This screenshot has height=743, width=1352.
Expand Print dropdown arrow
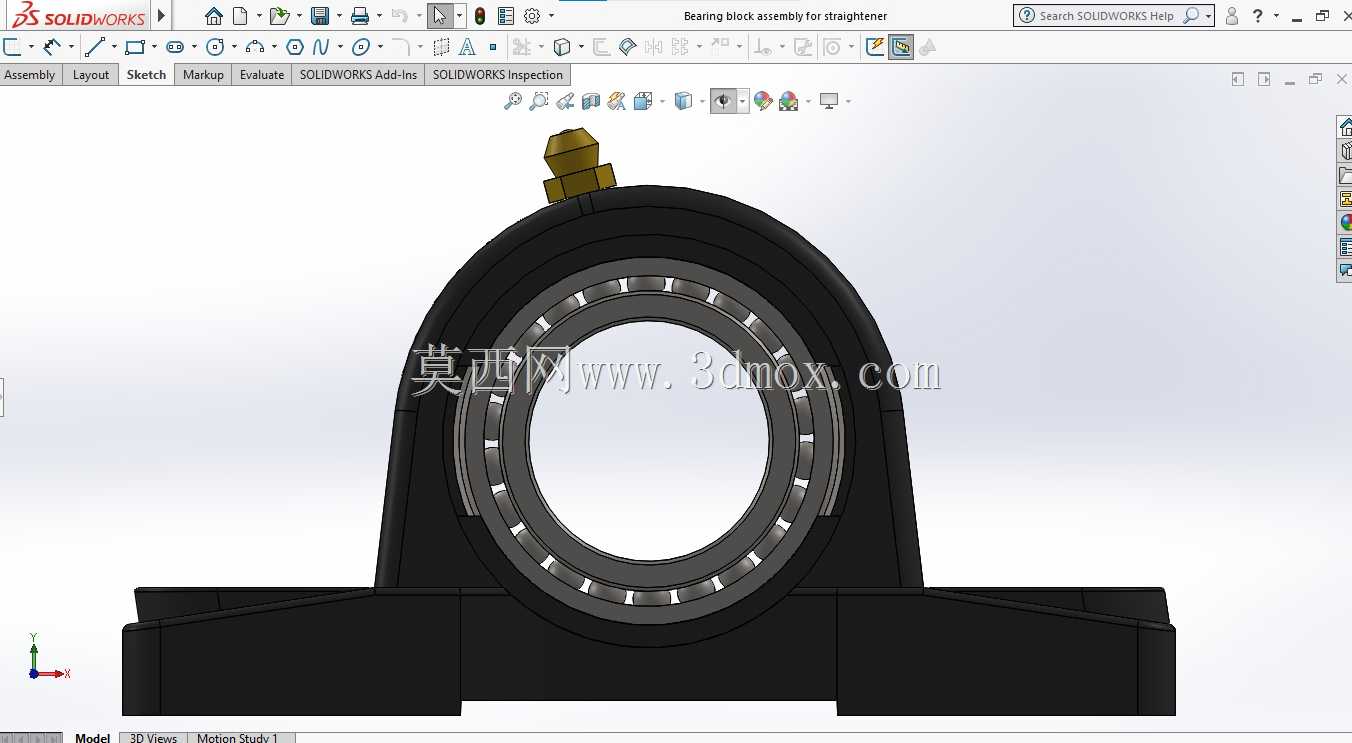pos(379,16)
